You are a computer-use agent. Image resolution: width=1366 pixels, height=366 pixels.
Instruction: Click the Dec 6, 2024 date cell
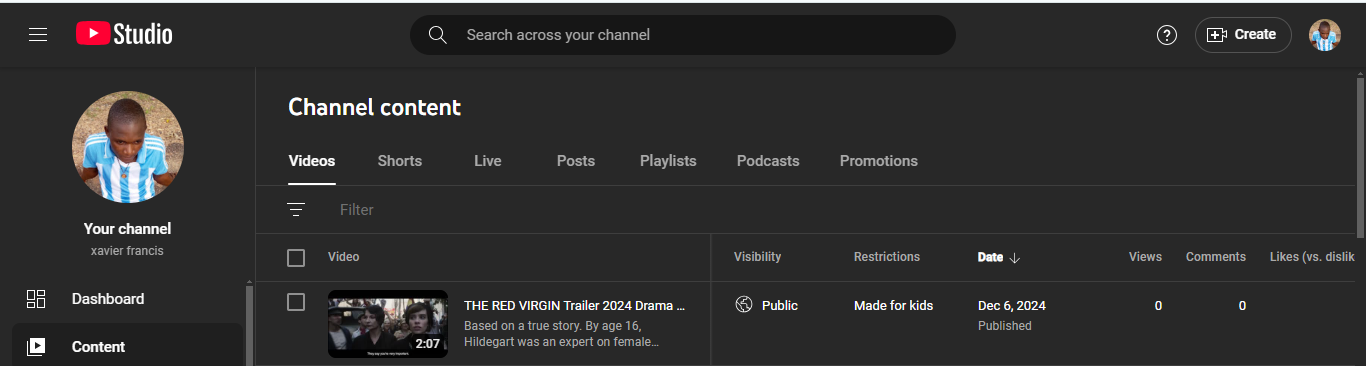point(1012,306)
